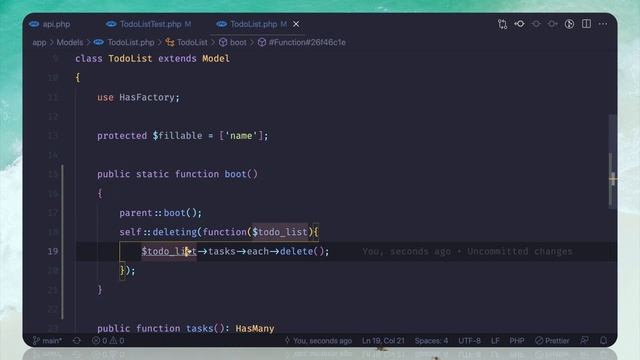Screen dimensions: 640x360
Task: Close the TodoList.php tab
Action: point(296,24)
